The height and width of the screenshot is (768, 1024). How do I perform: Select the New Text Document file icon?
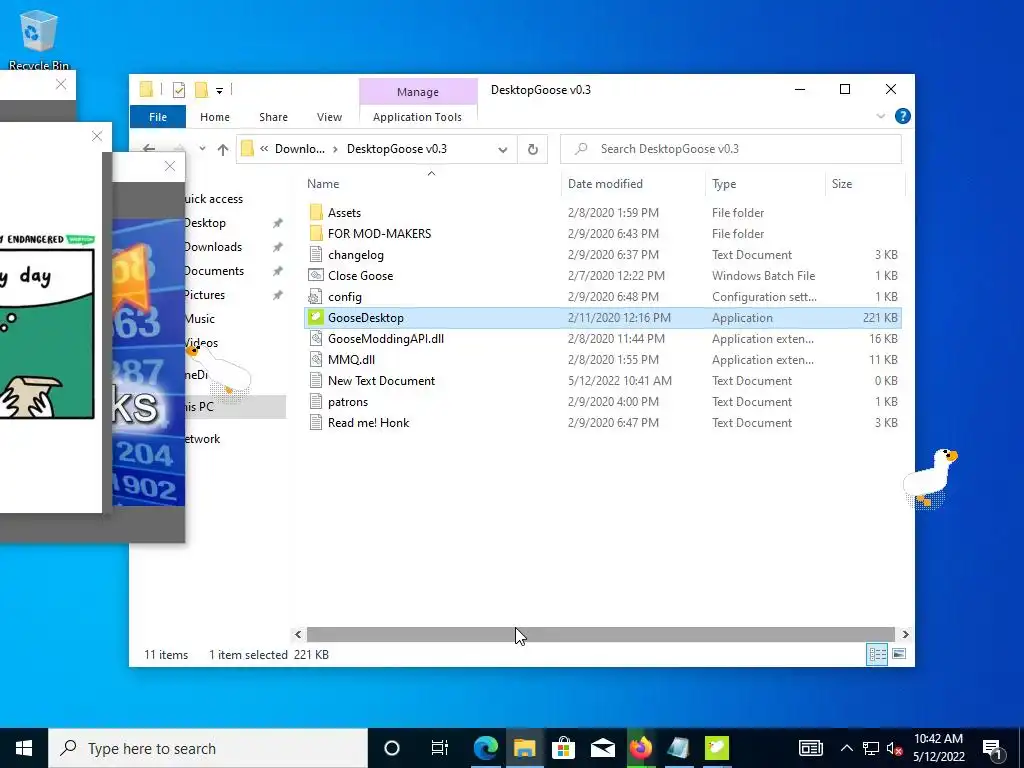[316, 381]
